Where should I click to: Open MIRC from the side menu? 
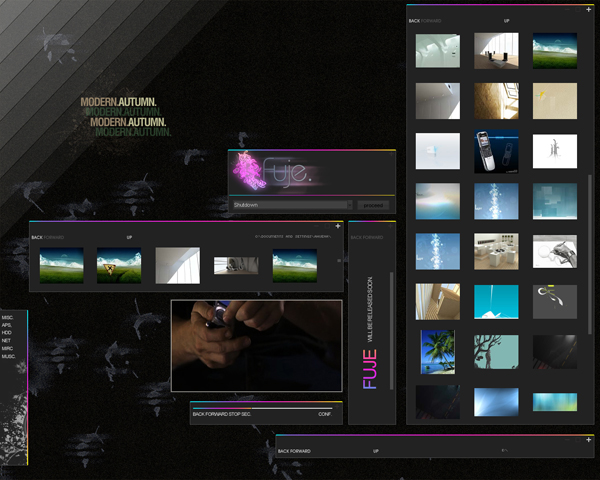click(7, 348)
